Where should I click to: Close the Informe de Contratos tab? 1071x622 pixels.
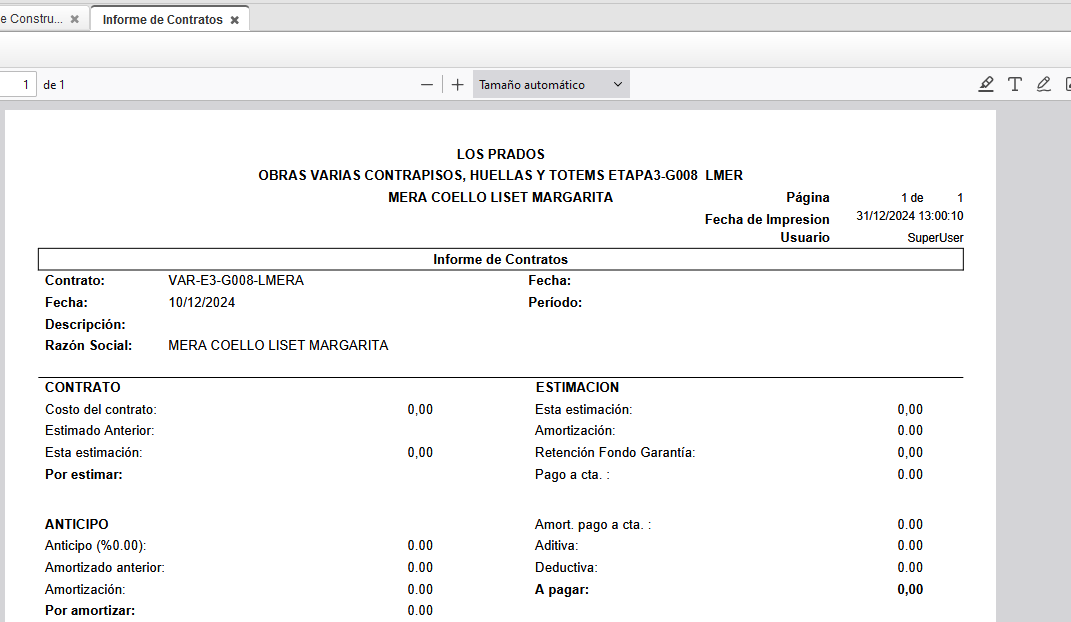(x=235, y=20)
